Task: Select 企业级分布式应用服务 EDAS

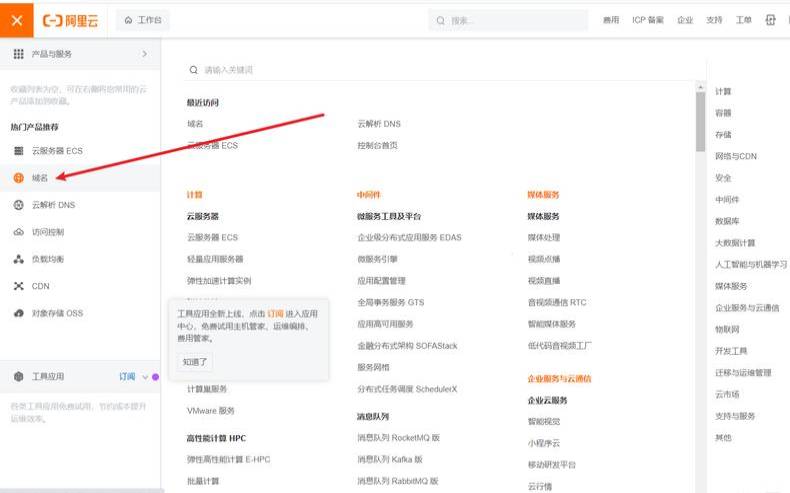Action: point(409,237)
